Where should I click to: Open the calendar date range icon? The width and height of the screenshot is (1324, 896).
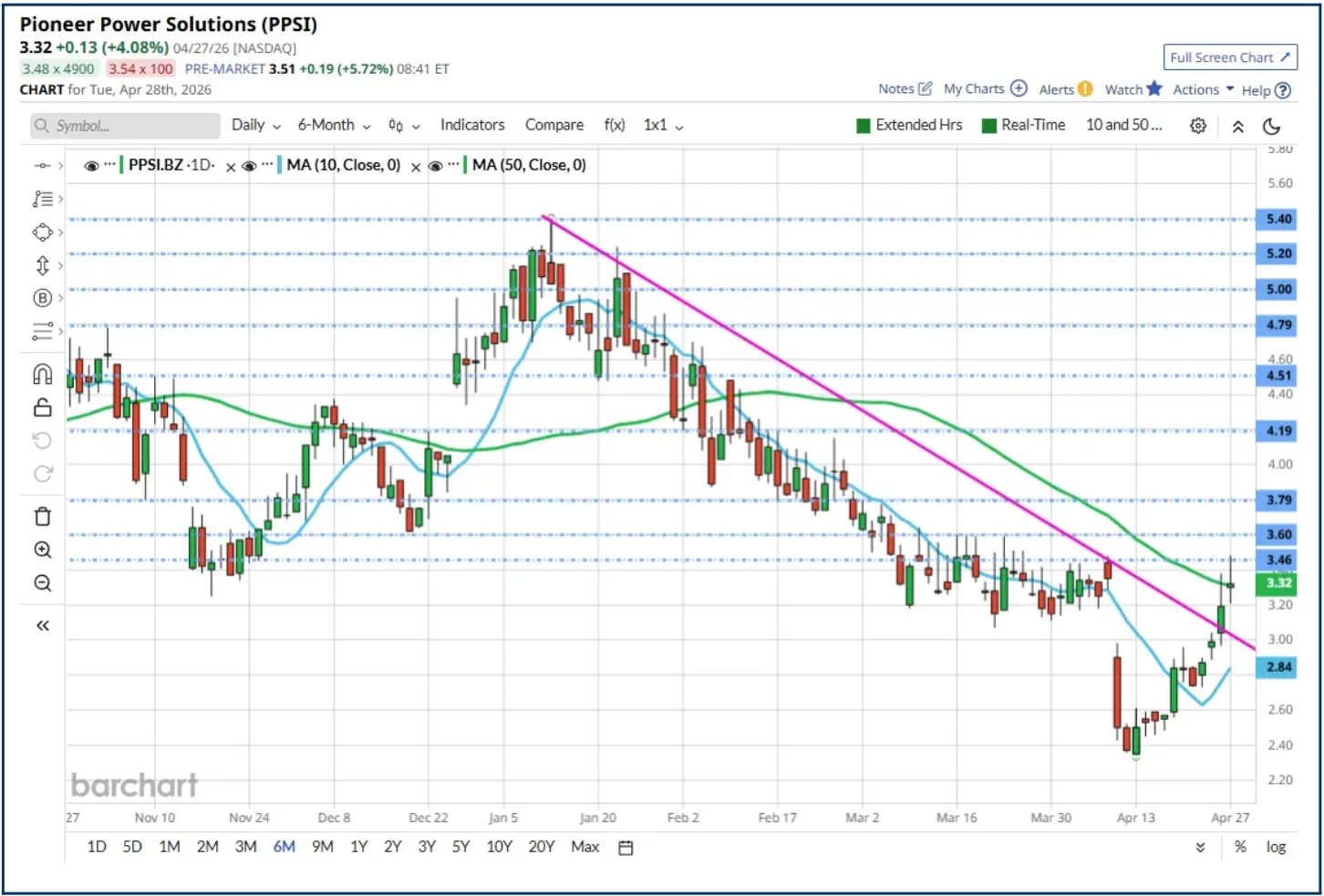click(626, 848)
